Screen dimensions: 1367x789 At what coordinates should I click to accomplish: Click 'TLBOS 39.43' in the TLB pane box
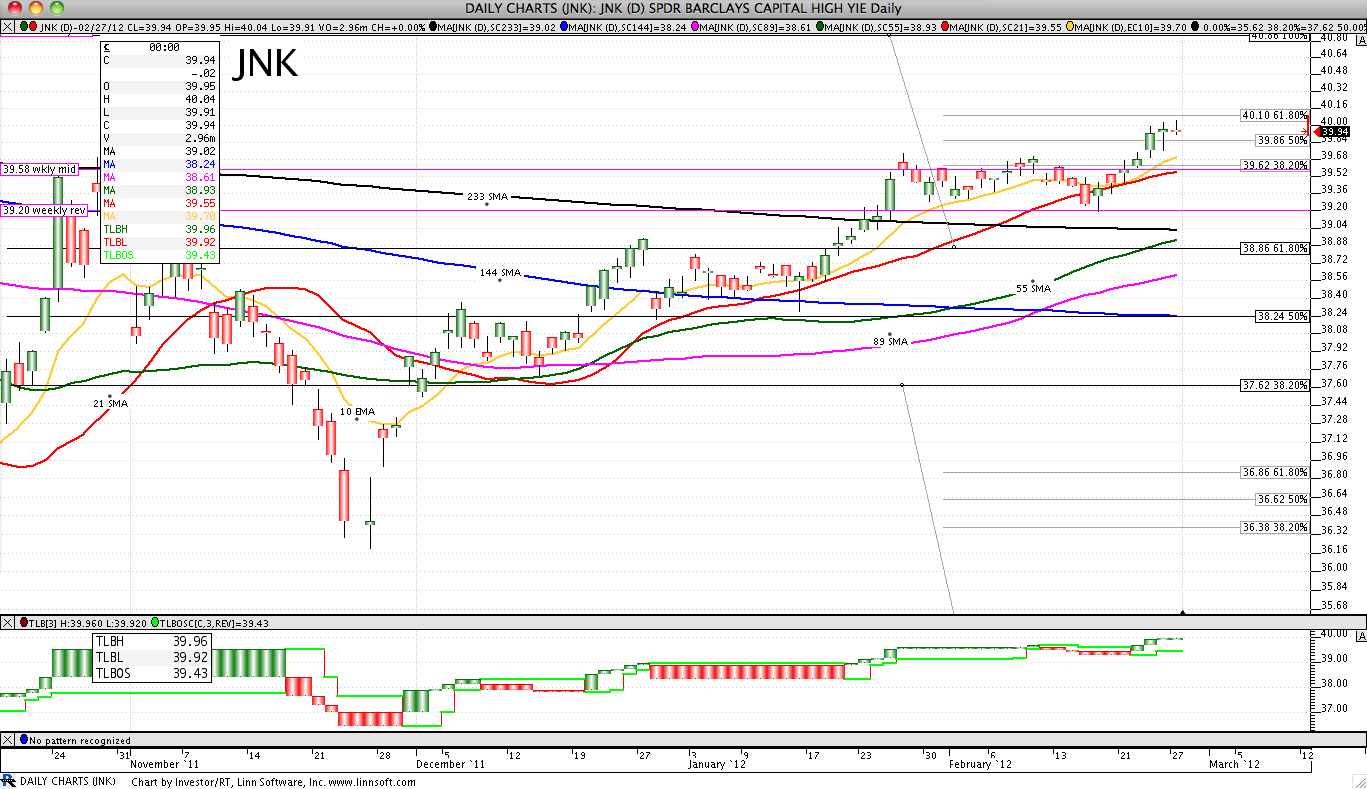pyautogui.click(x=153, y=673)
